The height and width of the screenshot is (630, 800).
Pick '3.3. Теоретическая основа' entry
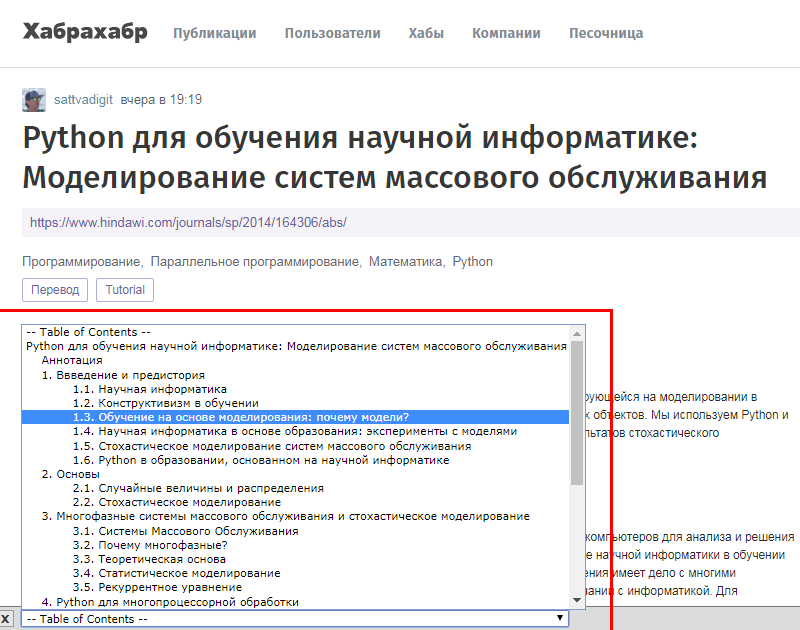pyautogui.click(x=295, y=559)
